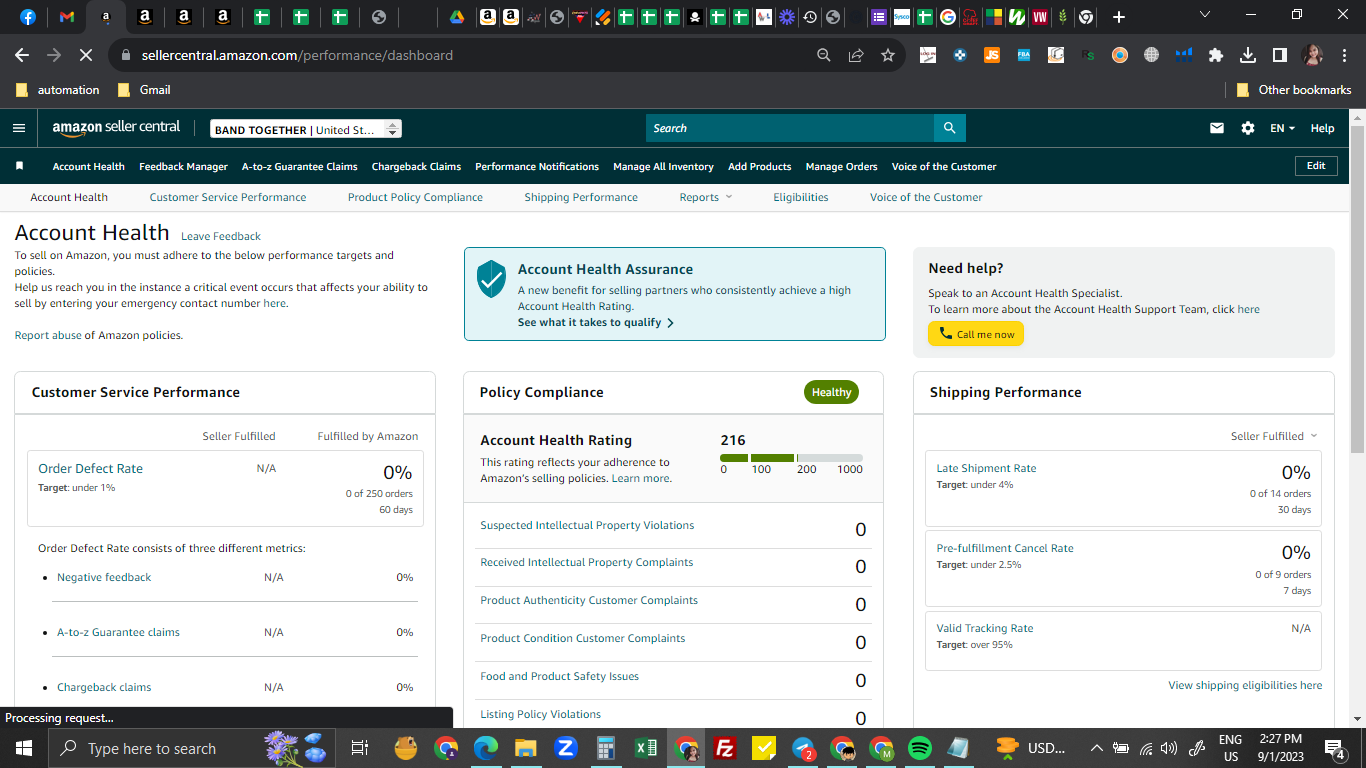Open the messages envelope icon
Image resolution: width=1366 pixels, height=768 pixels.
point(1217,128)
